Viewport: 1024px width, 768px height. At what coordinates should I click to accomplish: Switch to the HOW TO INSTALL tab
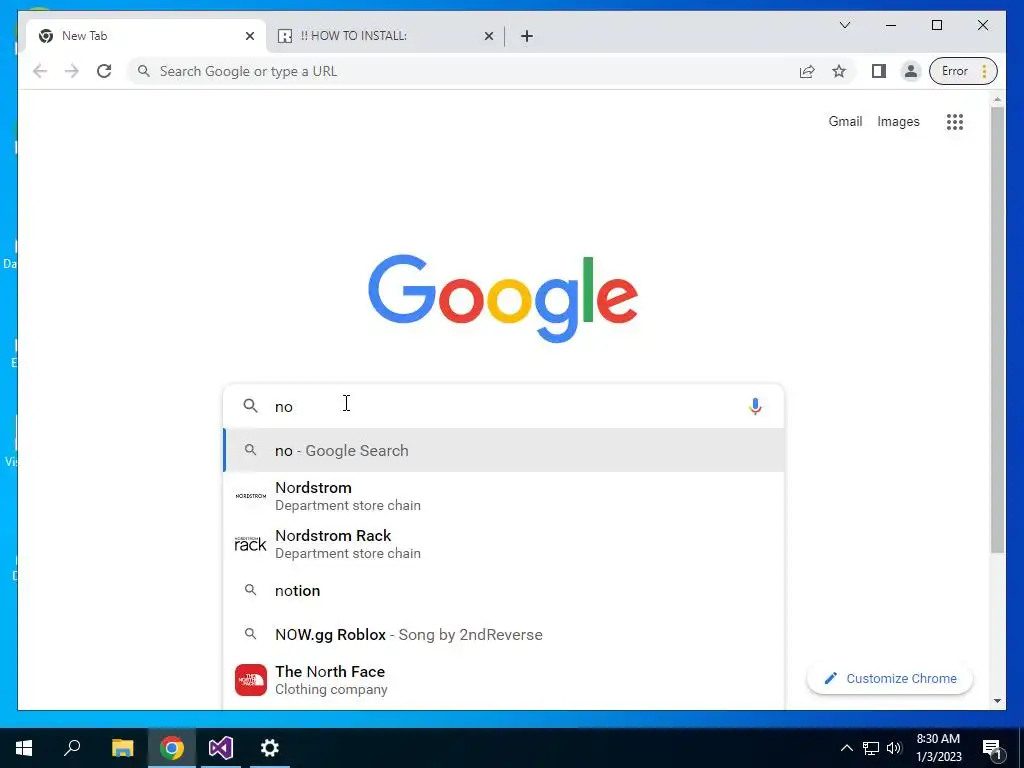pyautogui.click(x=385, y=36)
